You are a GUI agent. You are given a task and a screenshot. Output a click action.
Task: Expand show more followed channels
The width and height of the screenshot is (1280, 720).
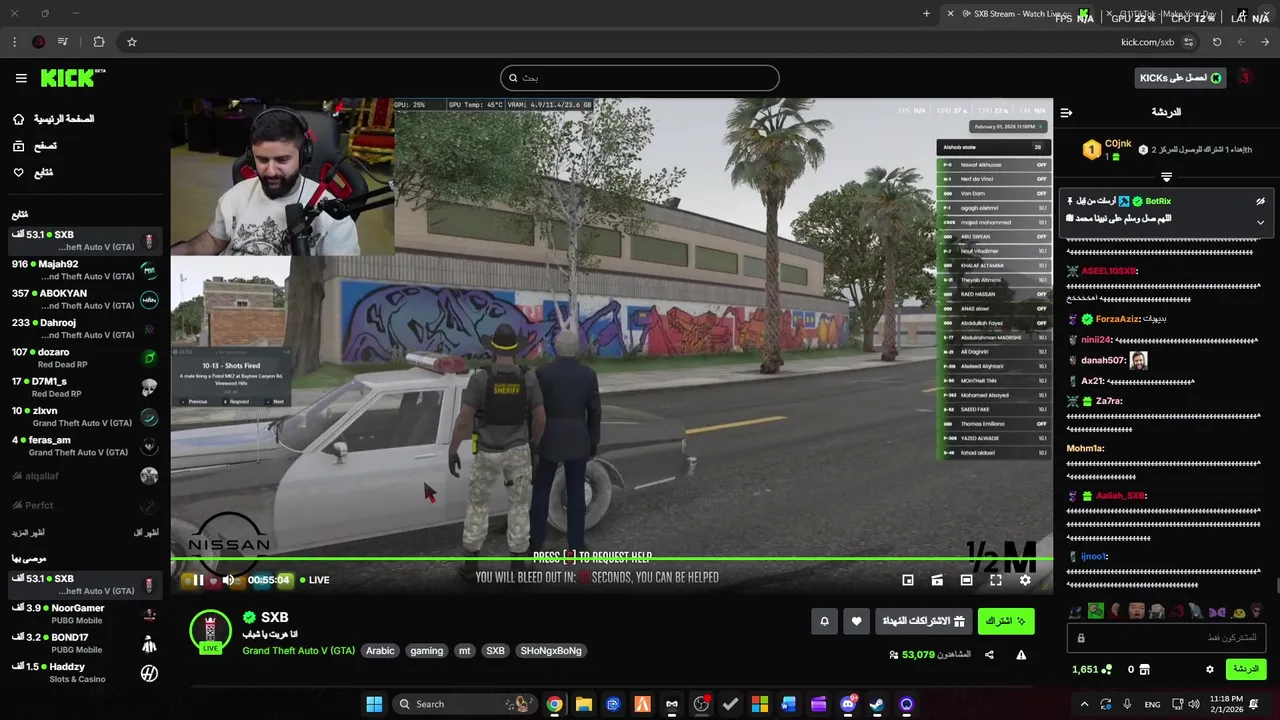(28, 533)
